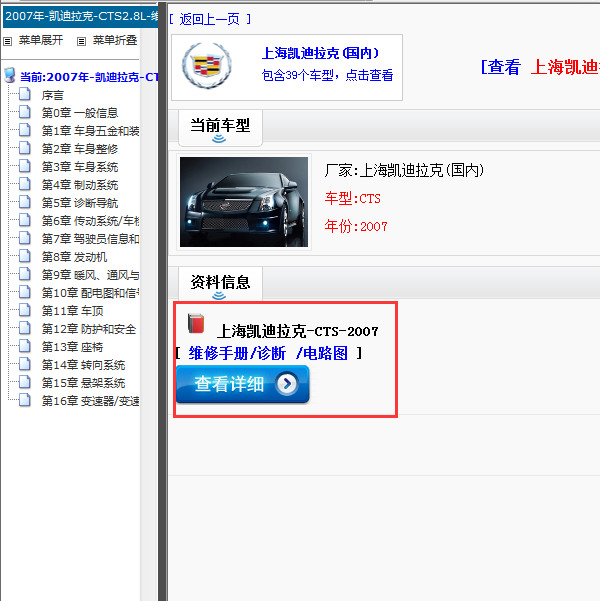The height and width of the screenshot is (601, 600).
Task: Click the black Cadillac CTS car thumbnail
Action: click(x=244, y=202)
